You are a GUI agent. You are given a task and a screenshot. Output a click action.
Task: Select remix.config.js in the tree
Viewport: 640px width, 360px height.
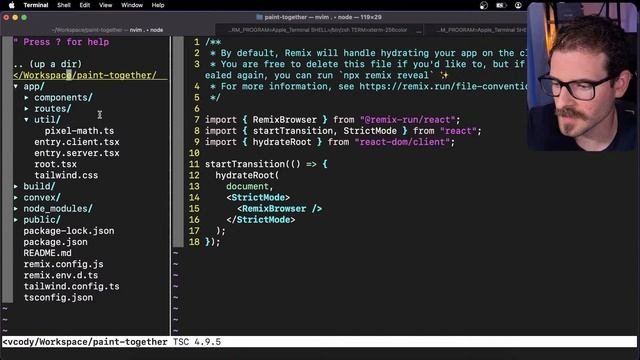[x=63, y=264]
